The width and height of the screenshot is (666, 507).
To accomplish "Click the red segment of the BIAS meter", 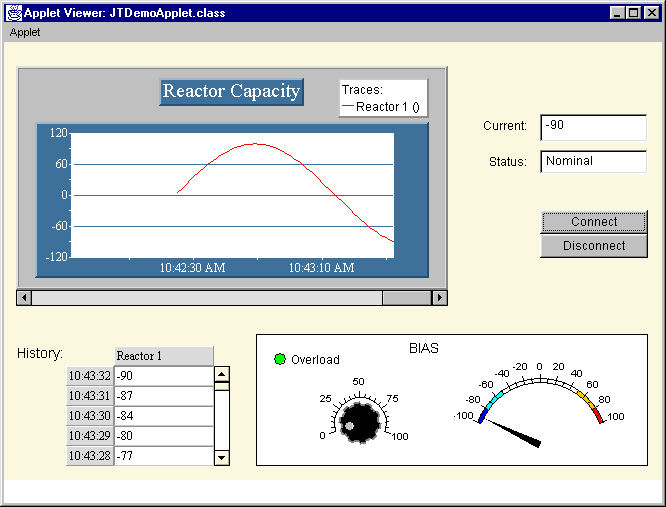I will click(598, 415).
